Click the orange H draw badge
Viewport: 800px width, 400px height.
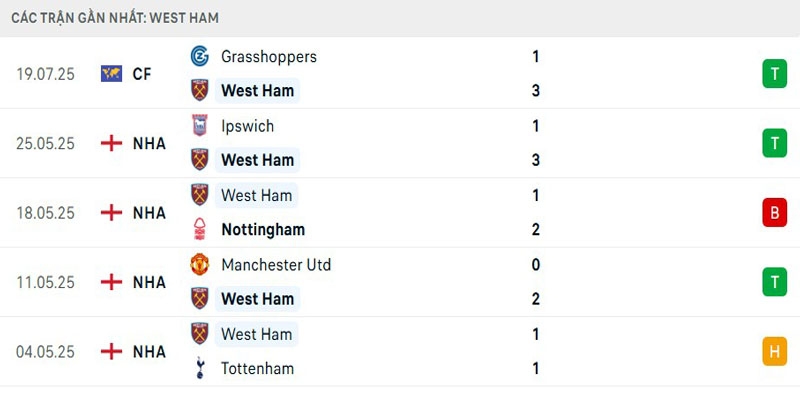tap(774, 351)
